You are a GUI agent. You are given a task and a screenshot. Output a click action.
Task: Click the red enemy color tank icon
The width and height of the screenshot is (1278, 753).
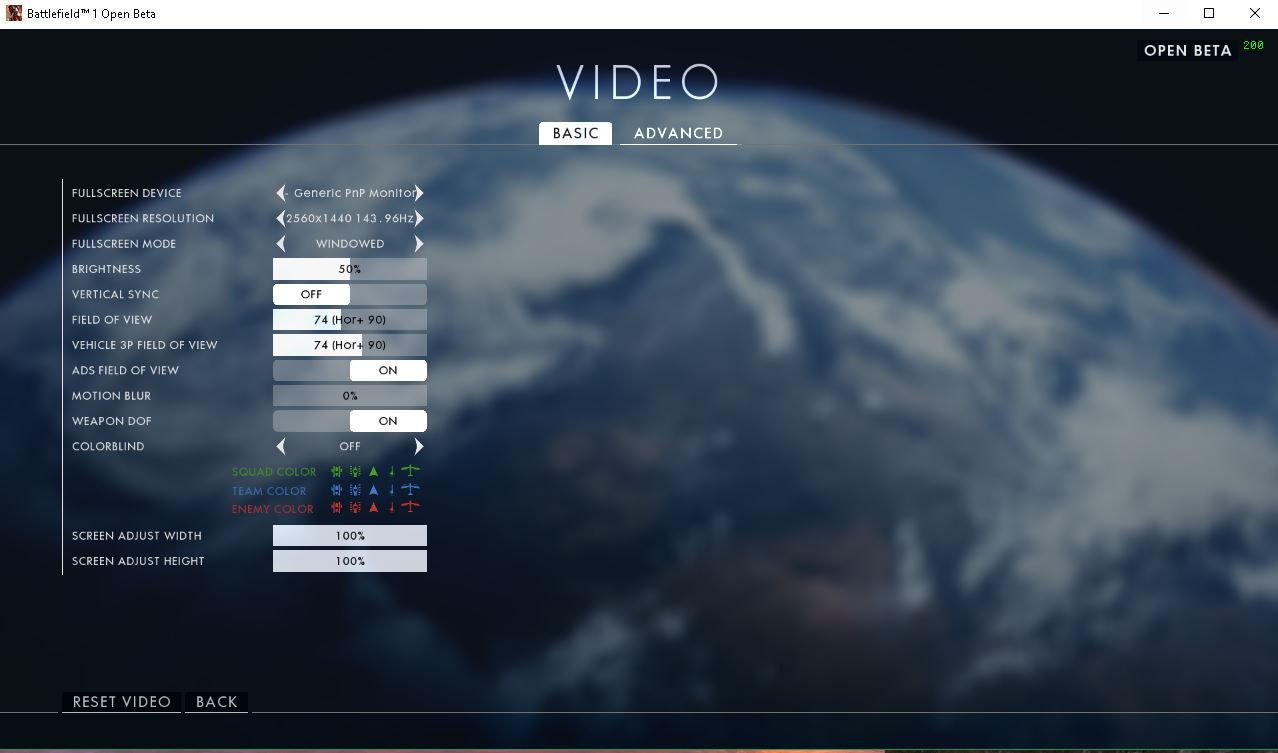point(355,508)
